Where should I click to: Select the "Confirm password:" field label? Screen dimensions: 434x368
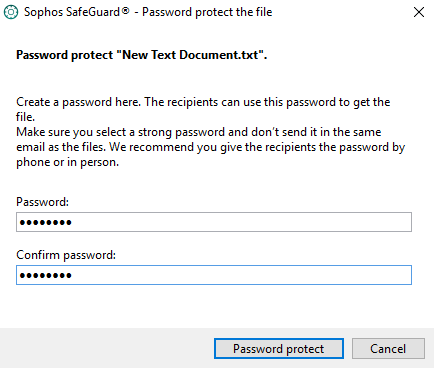point(66,255)
